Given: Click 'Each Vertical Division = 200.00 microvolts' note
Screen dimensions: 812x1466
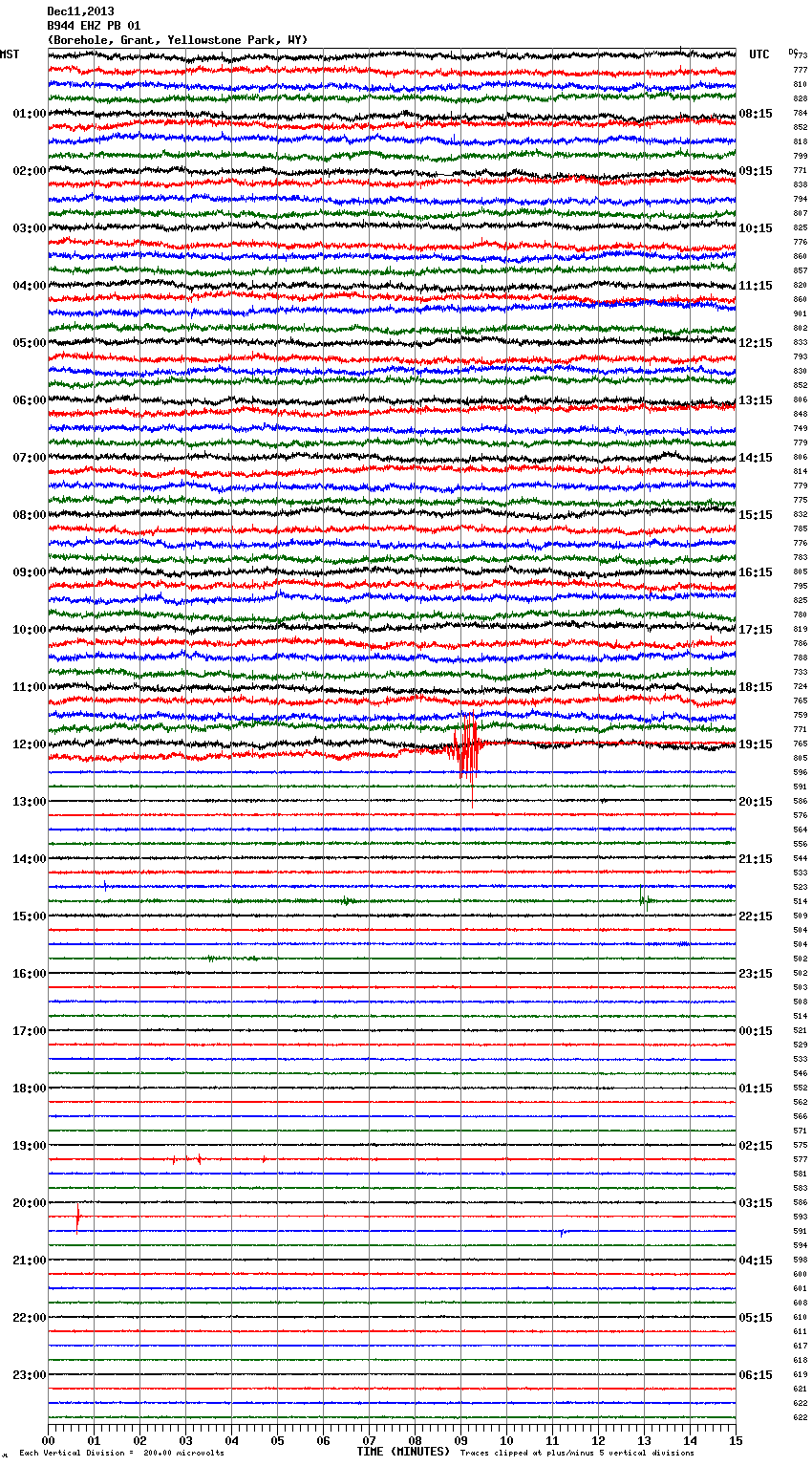Looking at the screenshot, I should click(121, 1453).
